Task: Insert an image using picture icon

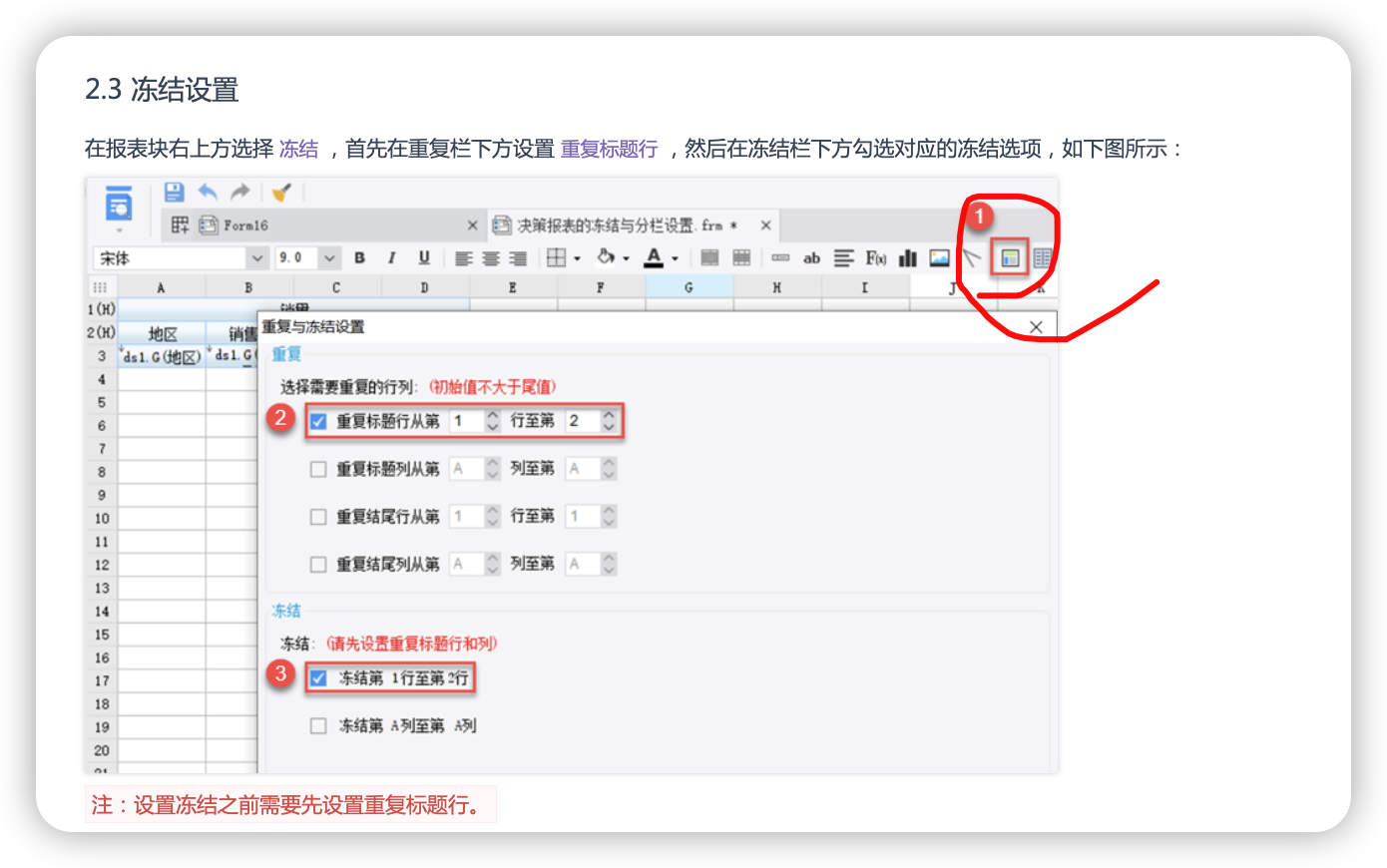Action: pyautogui.click(x=939, y=258)
